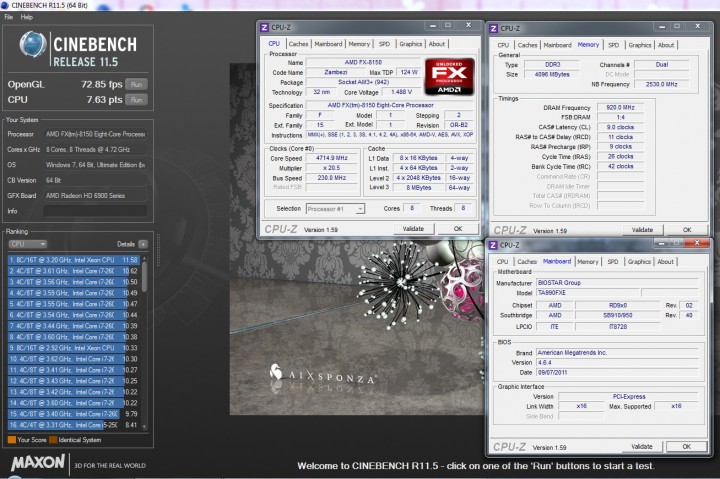720x479 pixels.
Task: Click the ranking list scrollbar
Action: click(x=144, y=277)
